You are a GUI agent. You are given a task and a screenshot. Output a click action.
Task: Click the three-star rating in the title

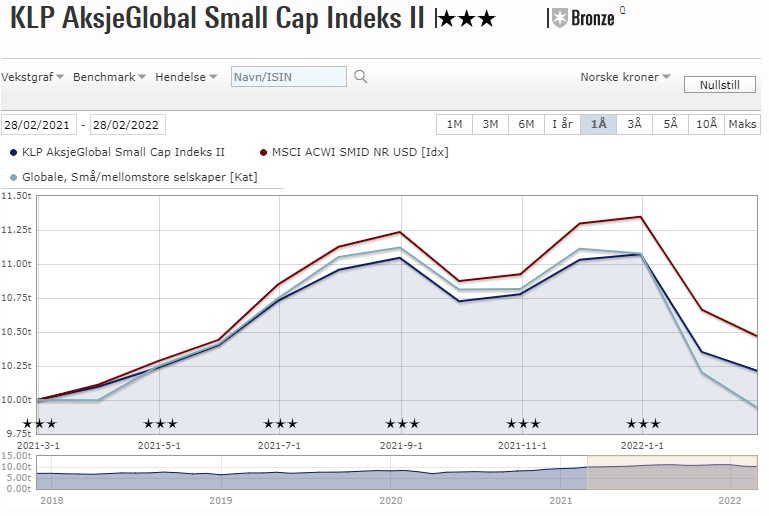click(466, 19)
